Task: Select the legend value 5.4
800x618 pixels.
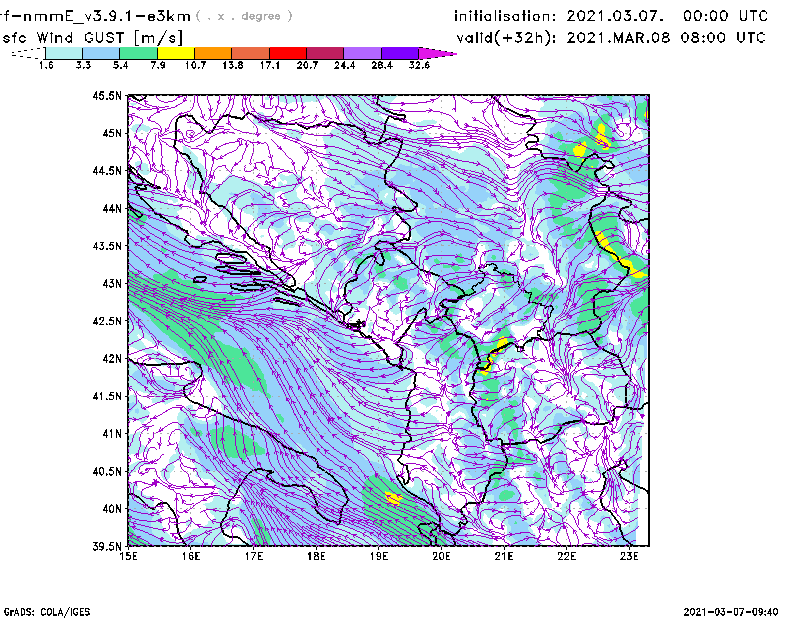Action: point(120,65)
